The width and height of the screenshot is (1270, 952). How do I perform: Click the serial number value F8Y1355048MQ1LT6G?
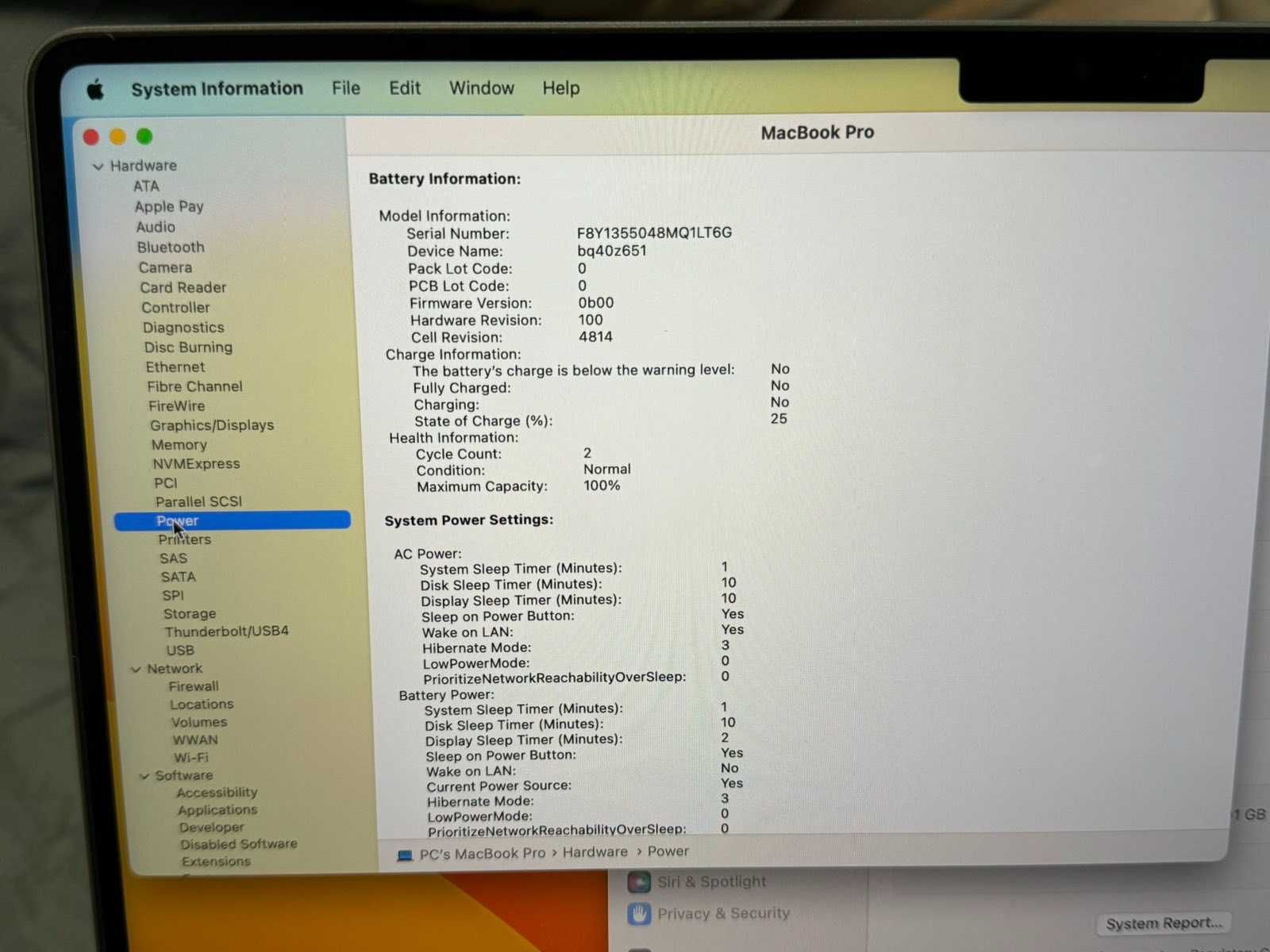click(654, 233)
